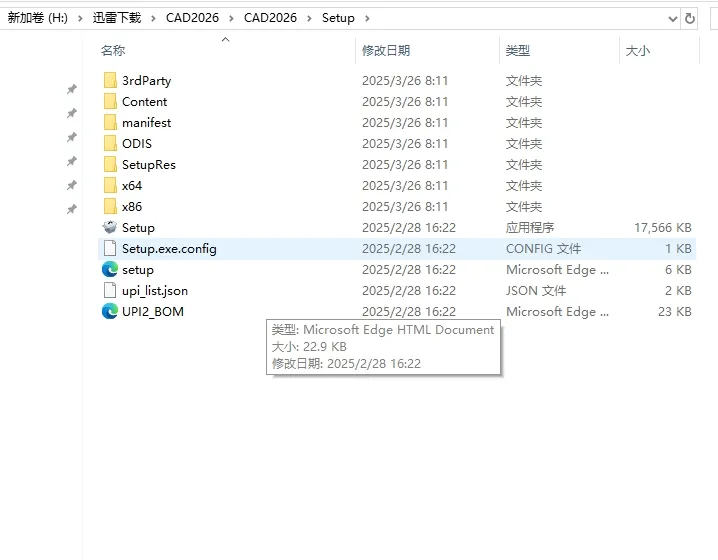The width and height of the screenshot is (718, 560).
Task: Click the 2 KB size value
Action: (678, 291)
